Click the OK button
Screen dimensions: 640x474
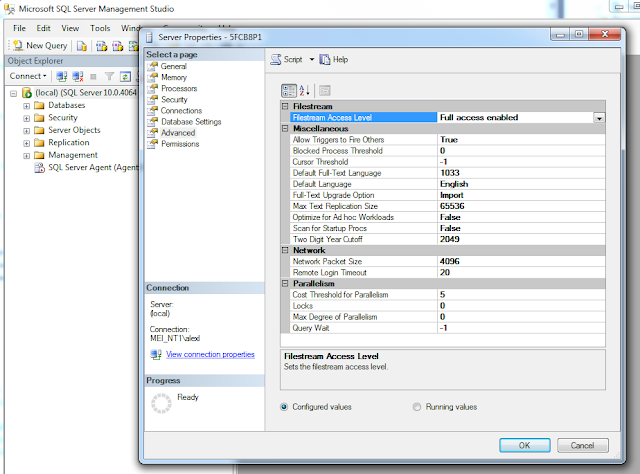pos(524,445)
